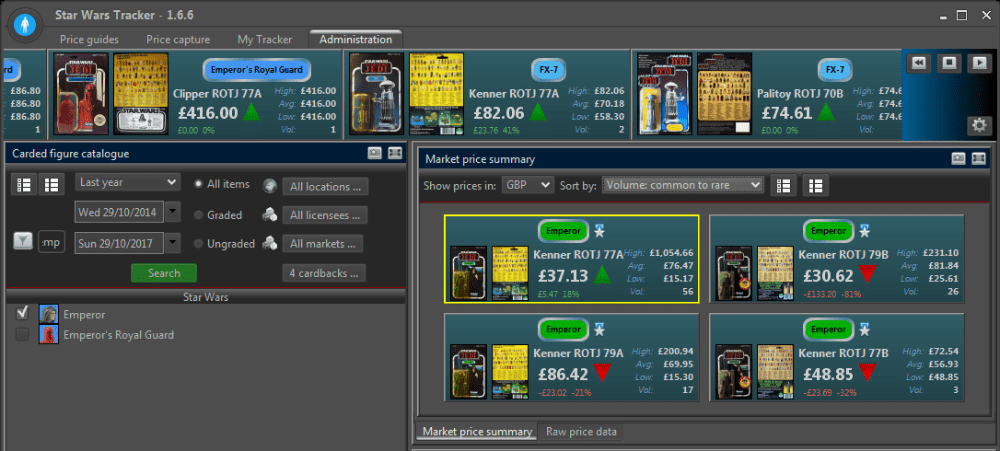
Task: Click FX-7 label on Kenner ROTJ 77A ticker
Action: (548, 70)
